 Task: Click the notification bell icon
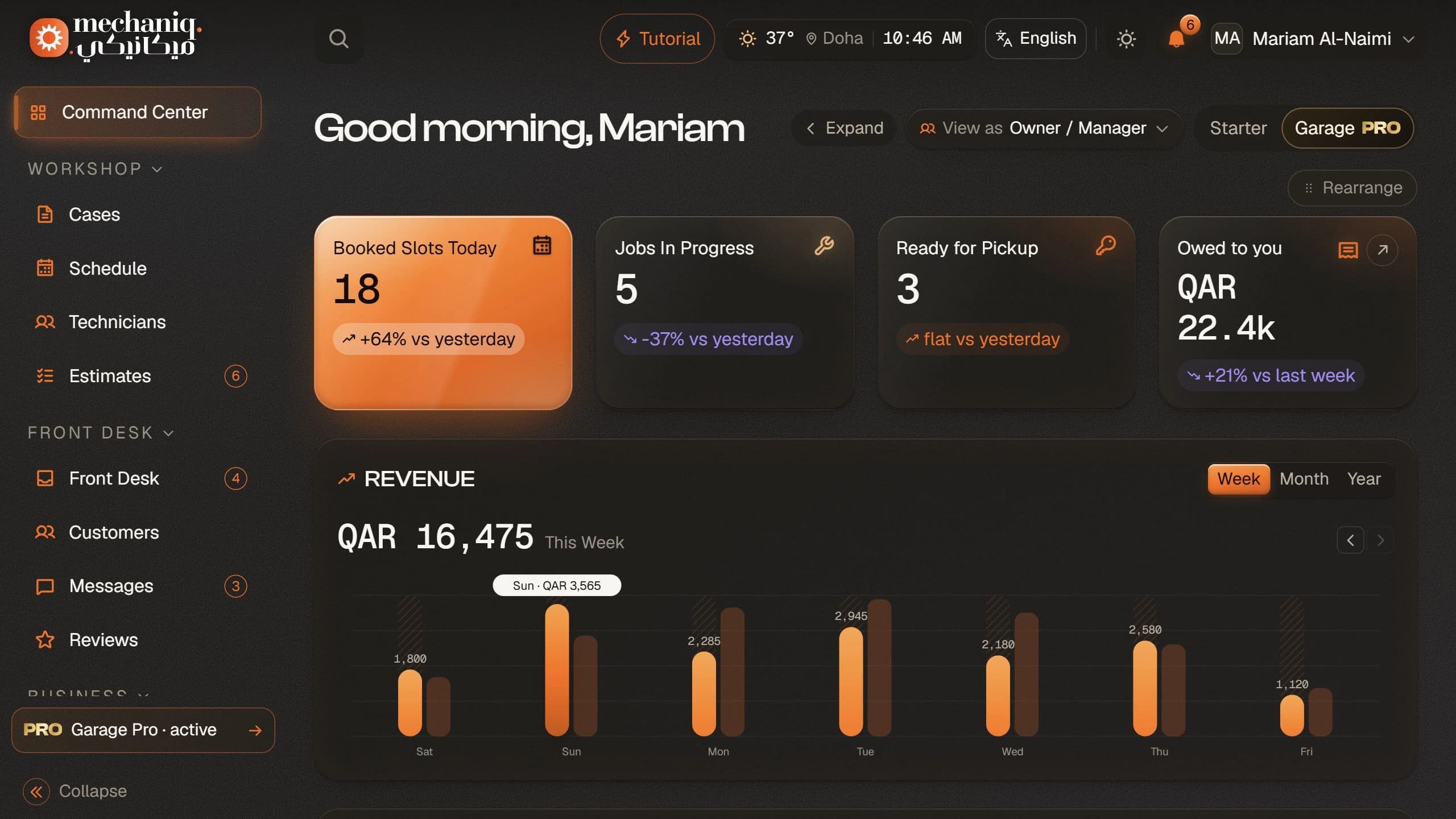1176,39
